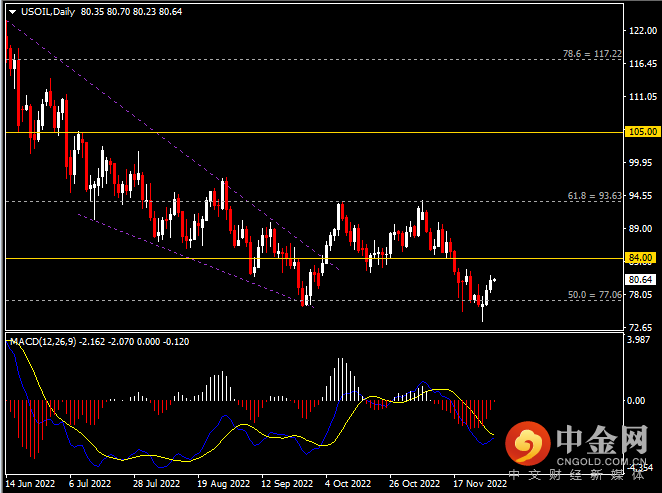Click the 3.987 MACD scale value

tap(640, 341)
